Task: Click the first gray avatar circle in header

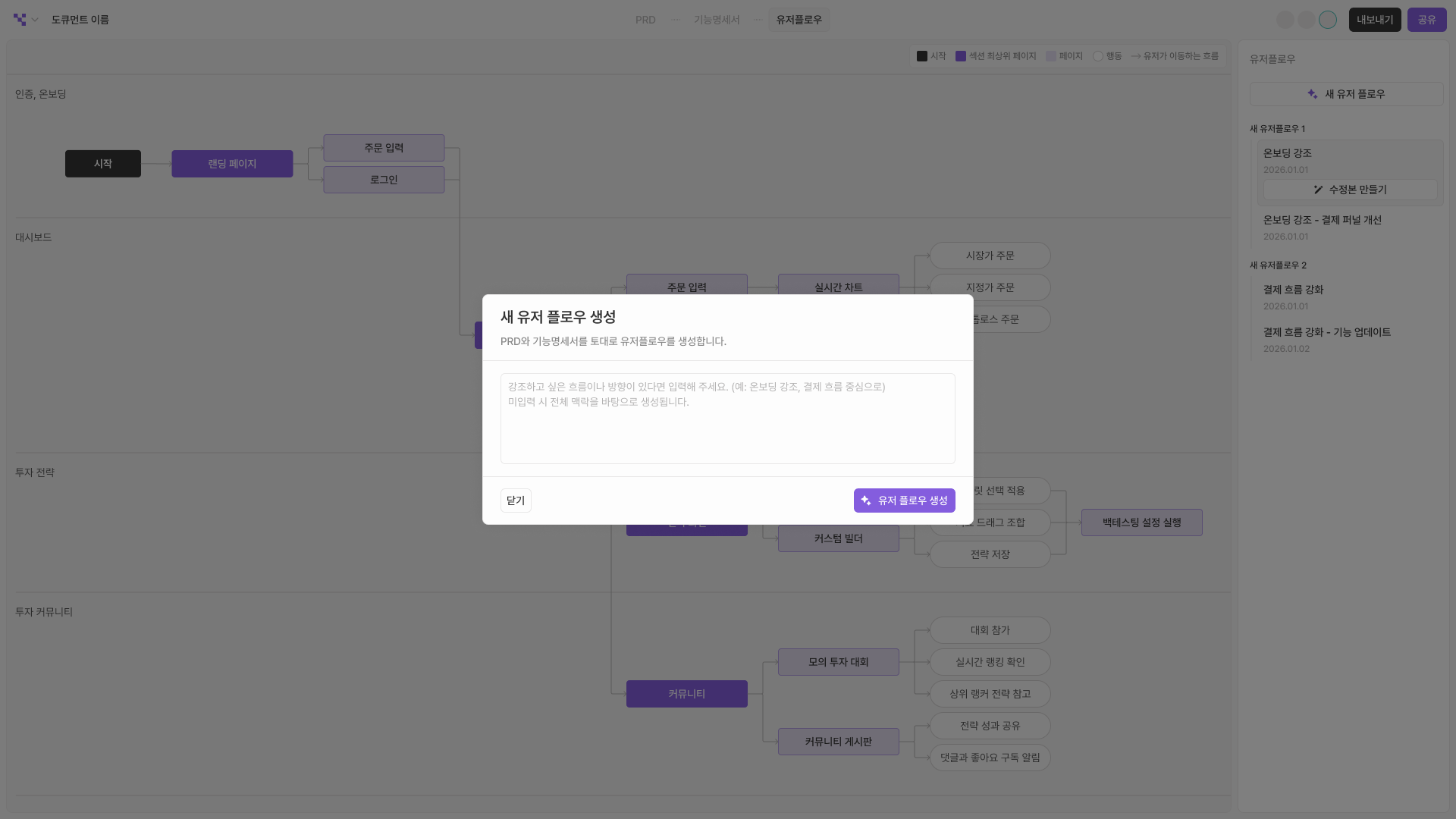Action: [x=1285, y=20]
